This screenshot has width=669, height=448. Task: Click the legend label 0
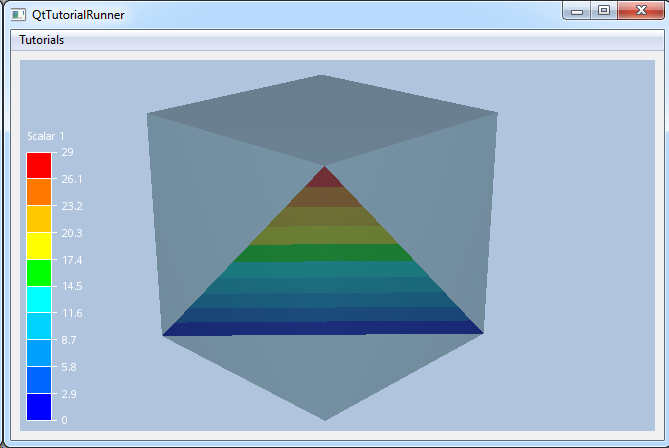click(x=64, y=420)
